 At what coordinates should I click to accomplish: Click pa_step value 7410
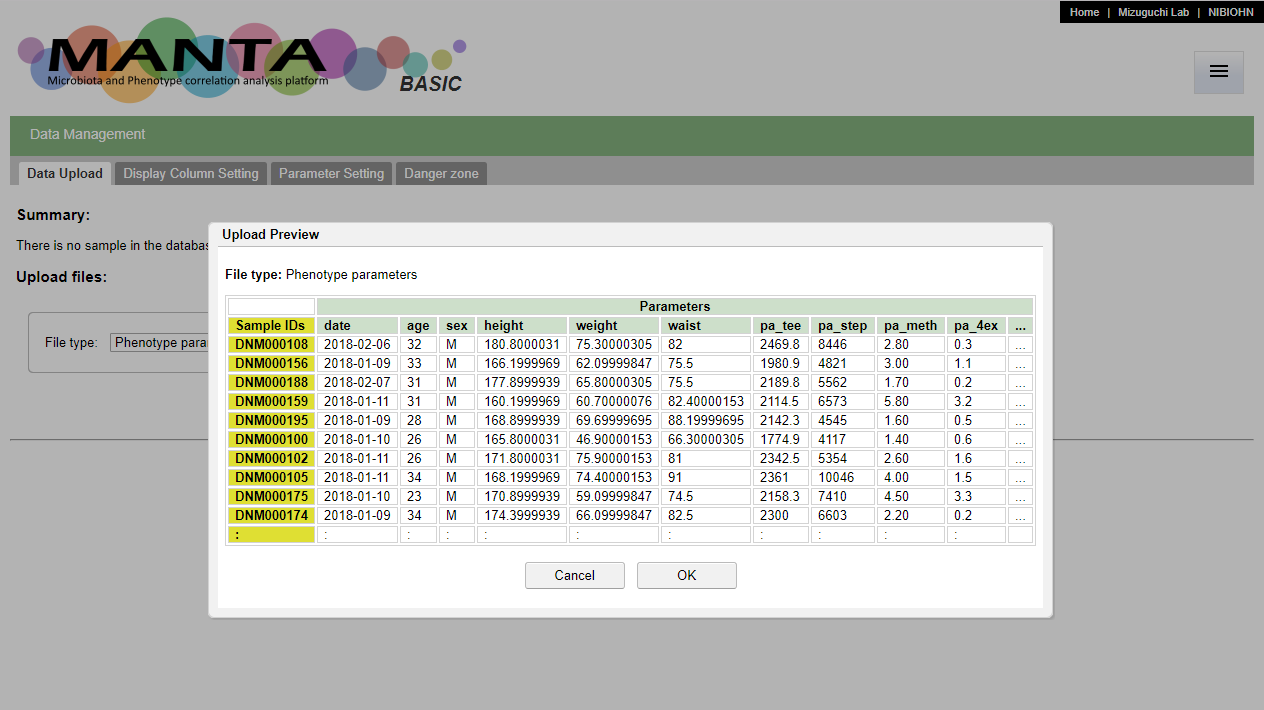pyautogui.click(x=843, y=496)
